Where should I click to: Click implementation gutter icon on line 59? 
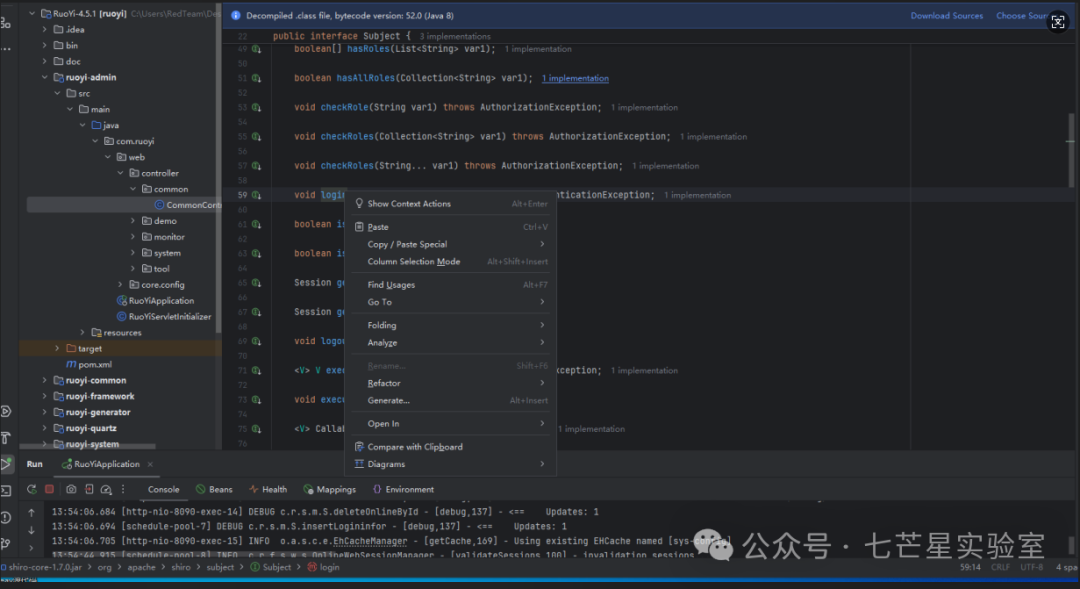[256, 195]
